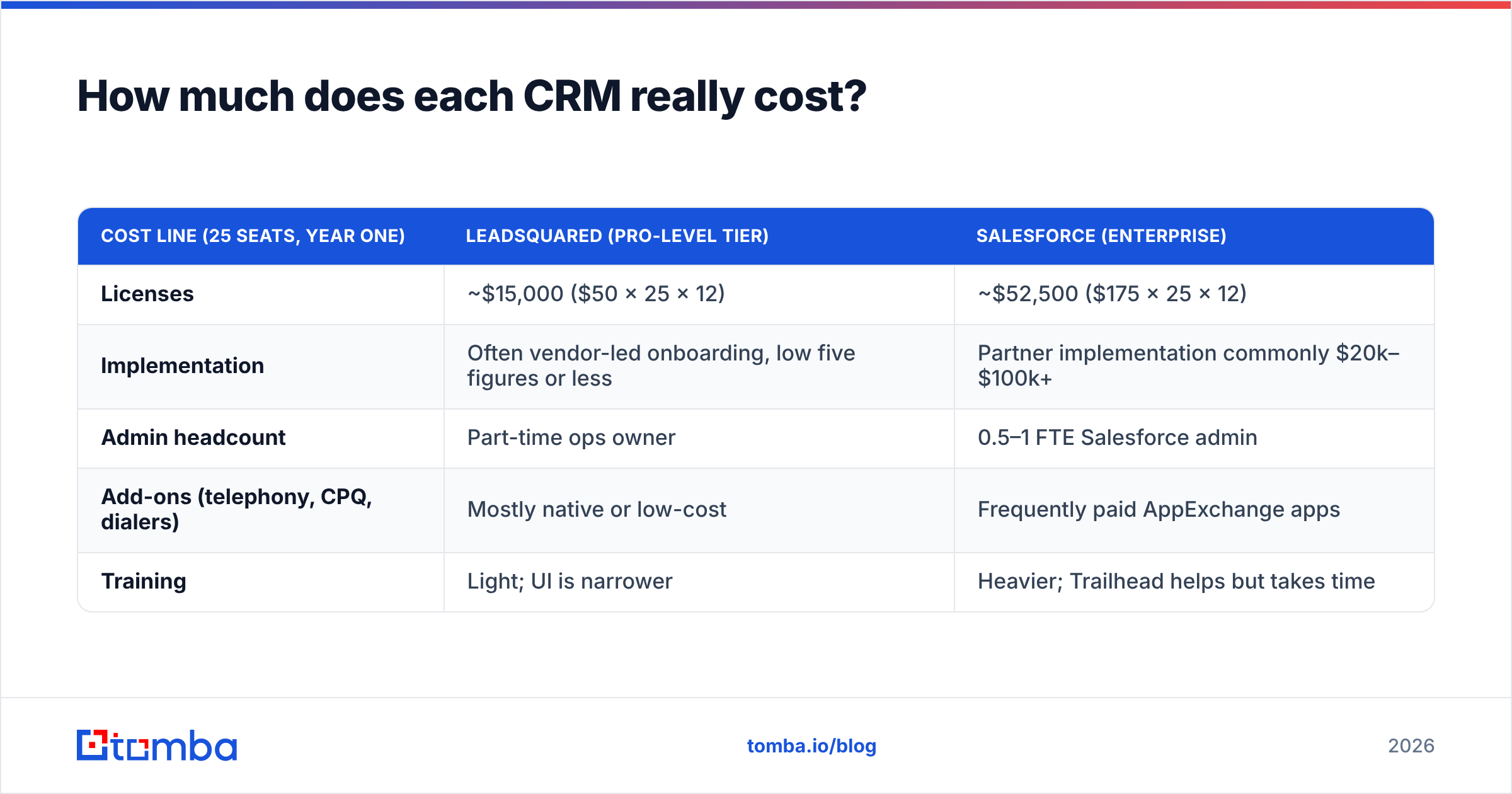Click the 'Implementation' row label
Screen dimensions: 1512x794
182,365
